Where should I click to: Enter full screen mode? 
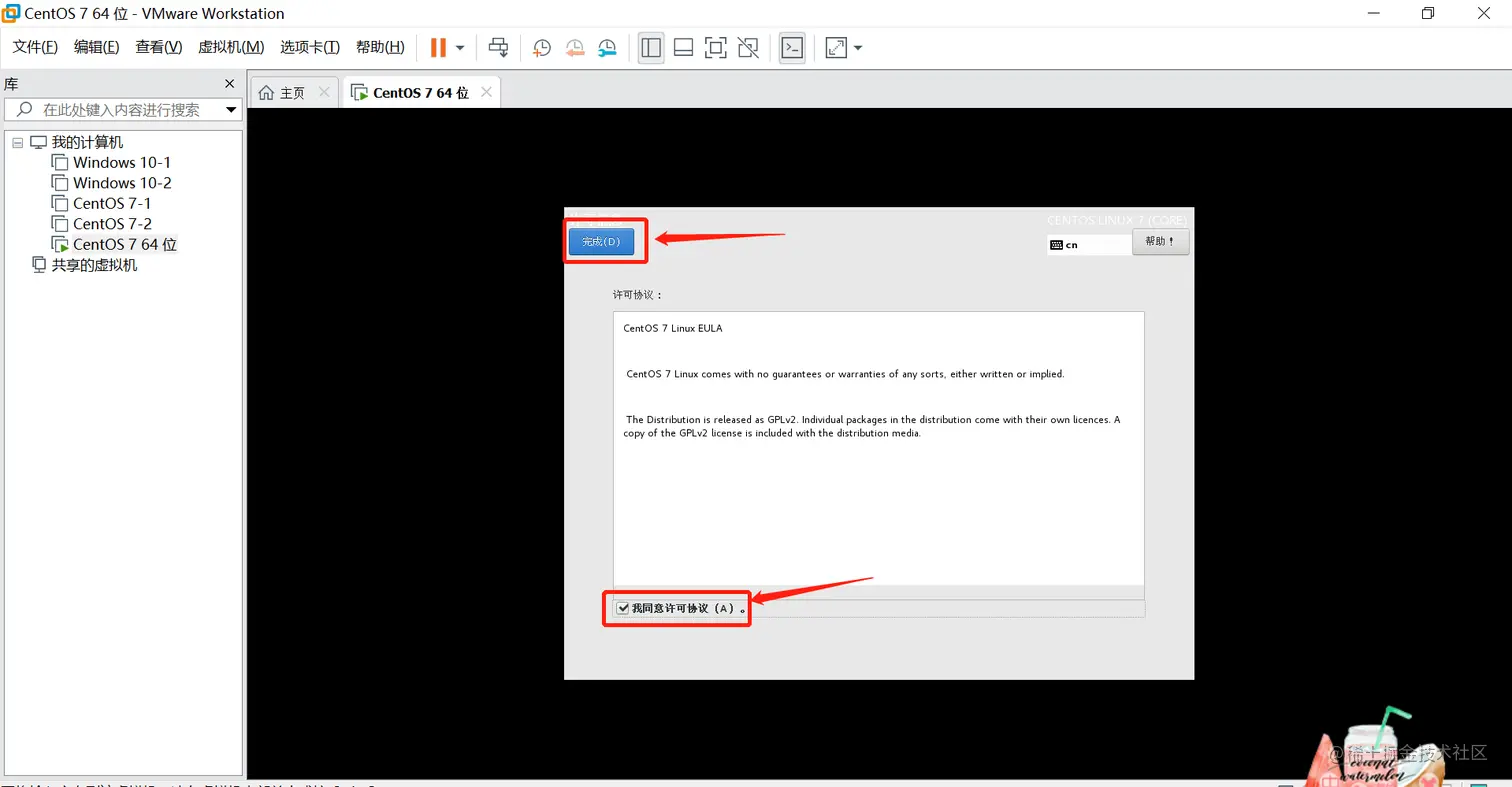tap(715, 47)
